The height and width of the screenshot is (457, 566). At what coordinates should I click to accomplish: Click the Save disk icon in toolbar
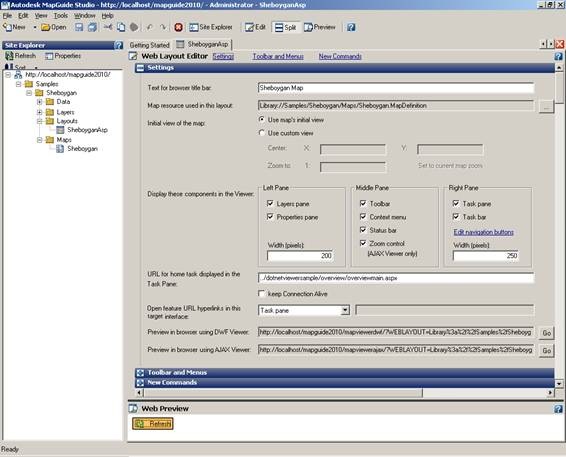point(79,27)
